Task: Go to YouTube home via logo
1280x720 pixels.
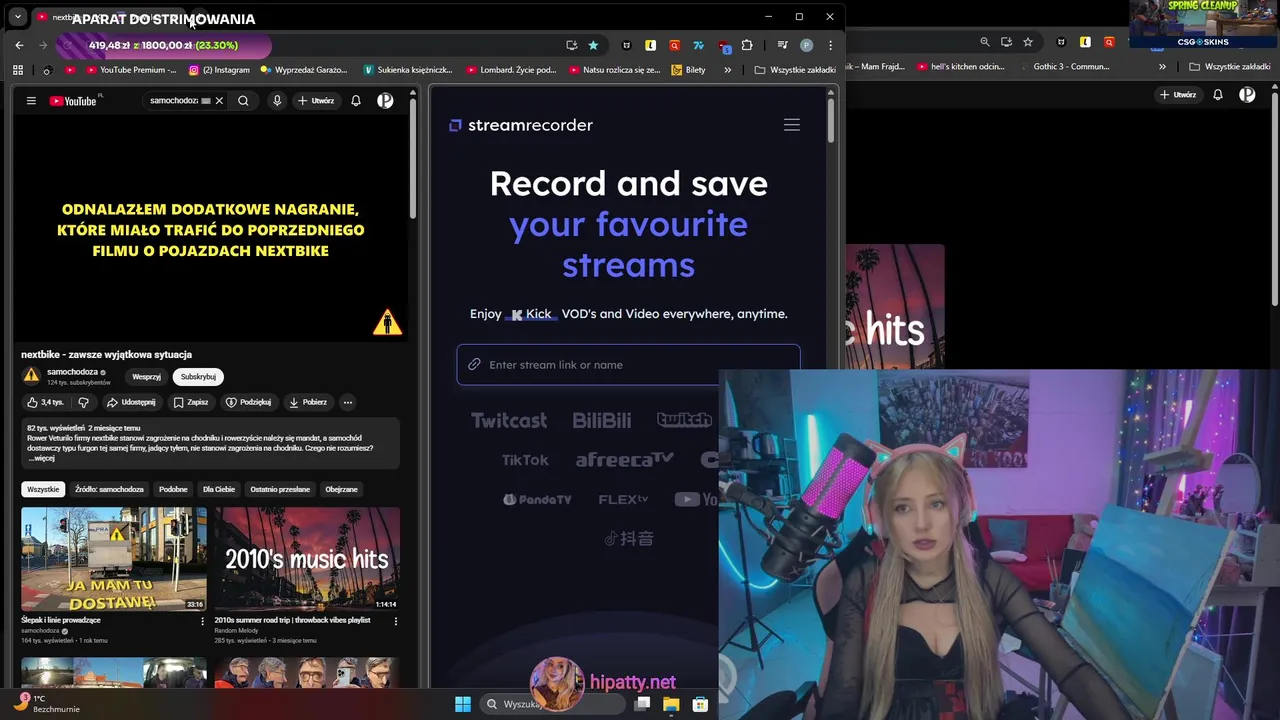Action: 74,101
